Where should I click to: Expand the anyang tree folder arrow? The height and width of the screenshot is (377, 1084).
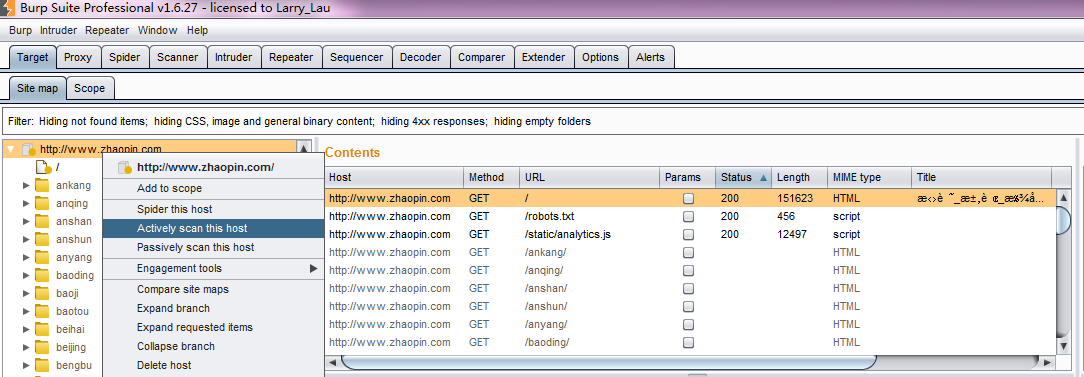click(26, 257)
